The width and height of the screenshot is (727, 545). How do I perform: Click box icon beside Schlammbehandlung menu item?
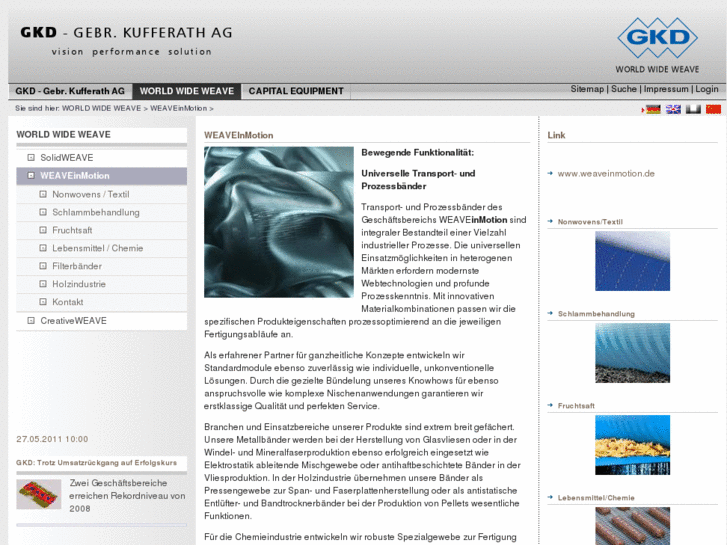click(43, 212)
